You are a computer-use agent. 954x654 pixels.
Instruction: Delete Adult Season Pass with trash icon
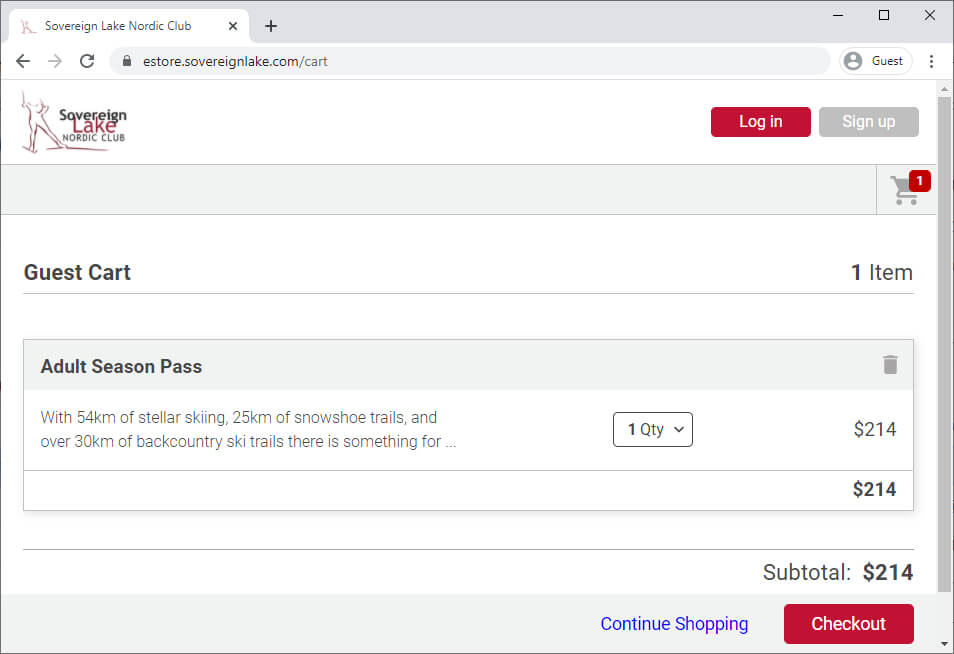tap(890, 364)
